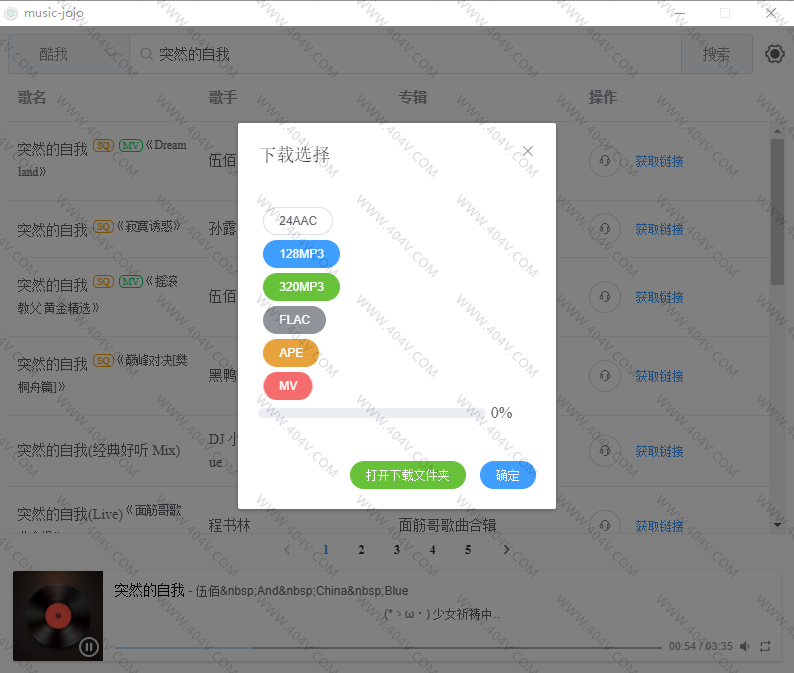
Task: Close the download selection dialog
Action: [x=528, y=152]
